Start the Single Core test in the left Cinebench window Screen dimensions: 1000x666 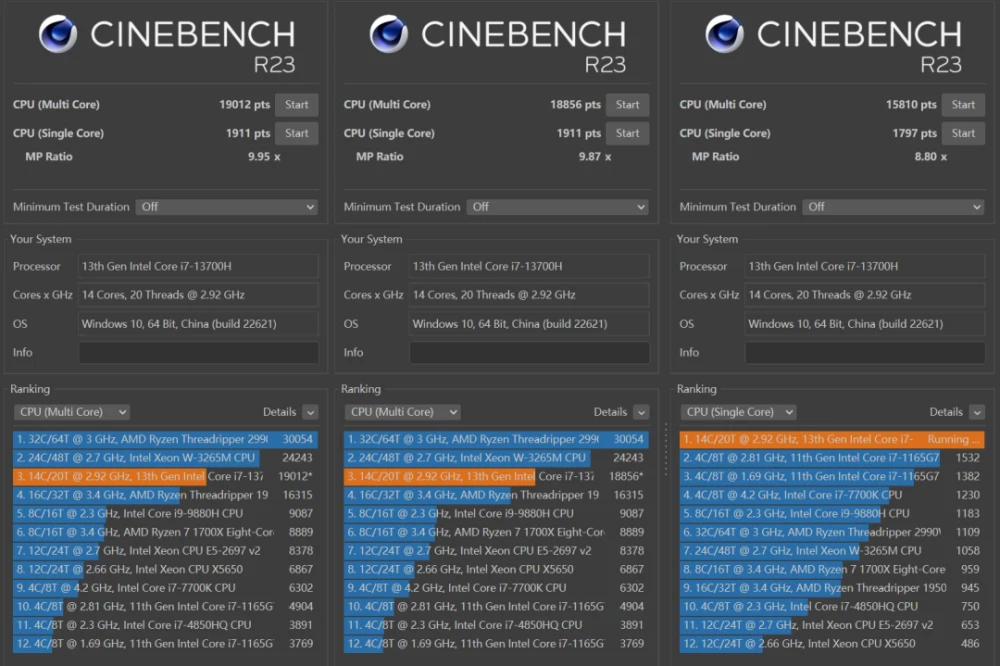click(297, 133)
